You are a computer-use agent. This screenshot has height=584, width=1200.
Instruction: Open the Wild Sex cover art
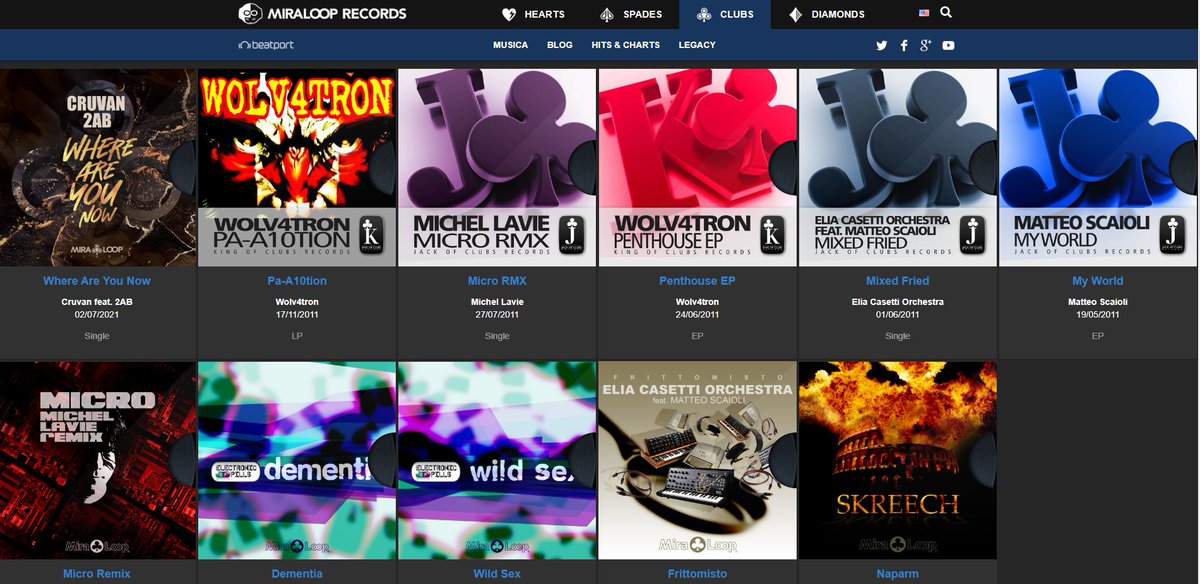(497, 460)
